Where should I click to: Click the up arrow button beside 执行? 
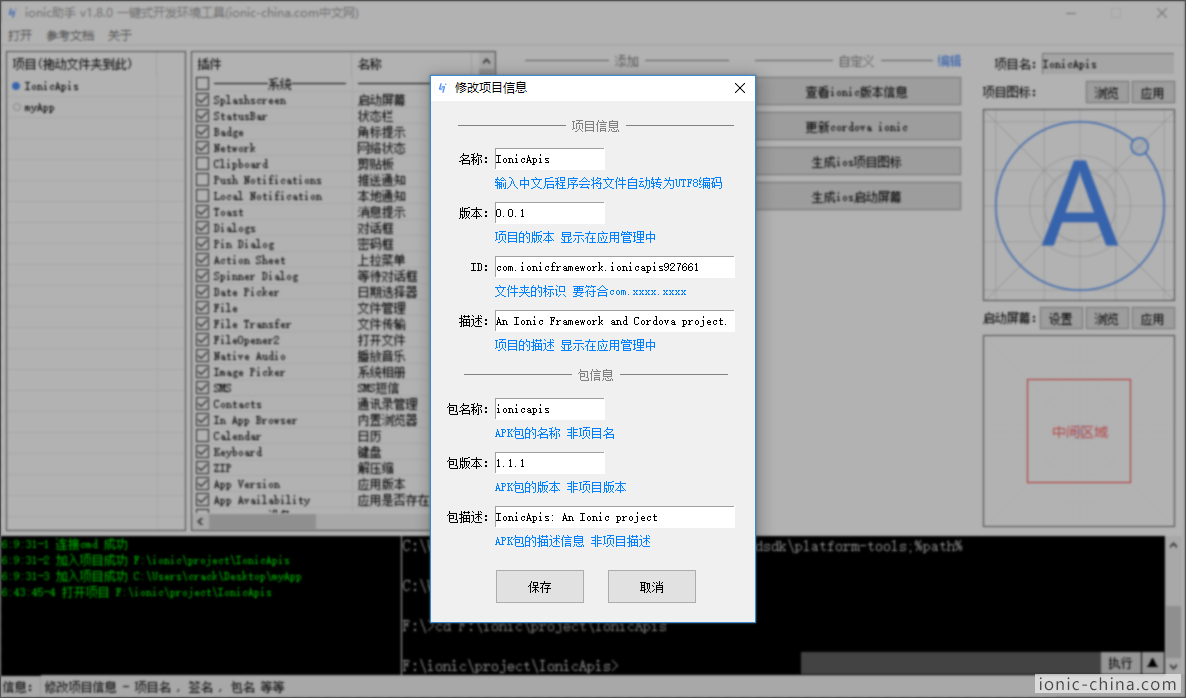pyautogui.click(x=1152, y=663)
